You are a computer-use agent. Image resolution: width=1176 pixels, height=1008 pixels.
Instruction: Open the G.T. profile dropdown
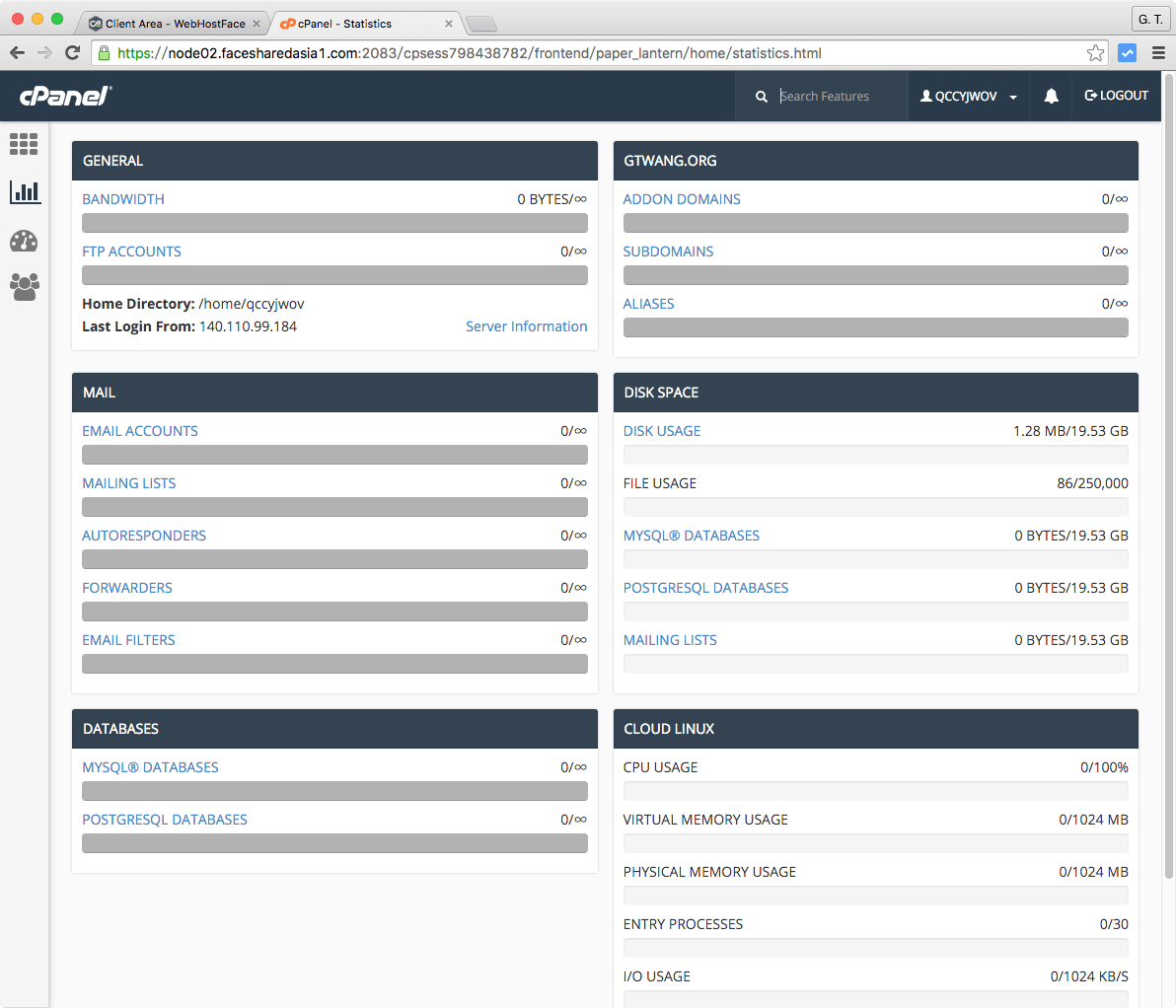coord(1150,18)
